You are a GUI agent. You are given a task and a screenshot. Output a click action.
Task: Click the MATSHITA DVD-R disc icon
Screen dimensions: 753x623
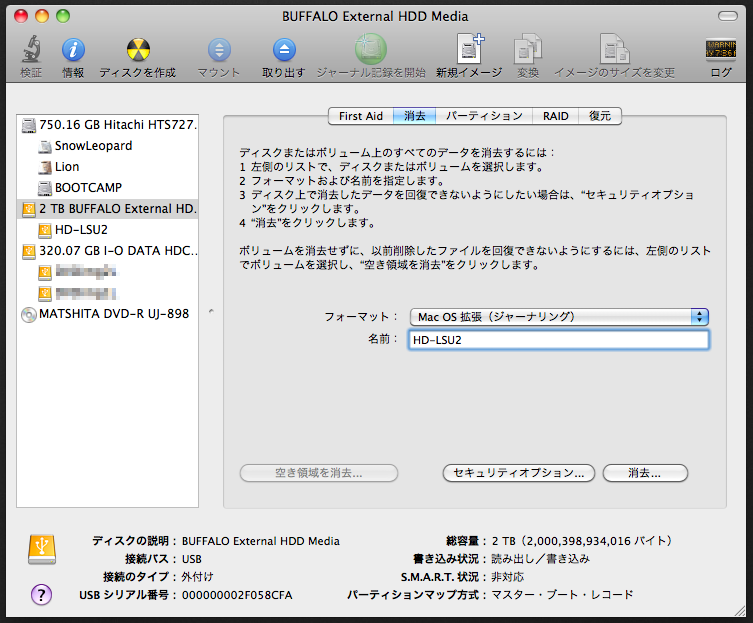29,315
